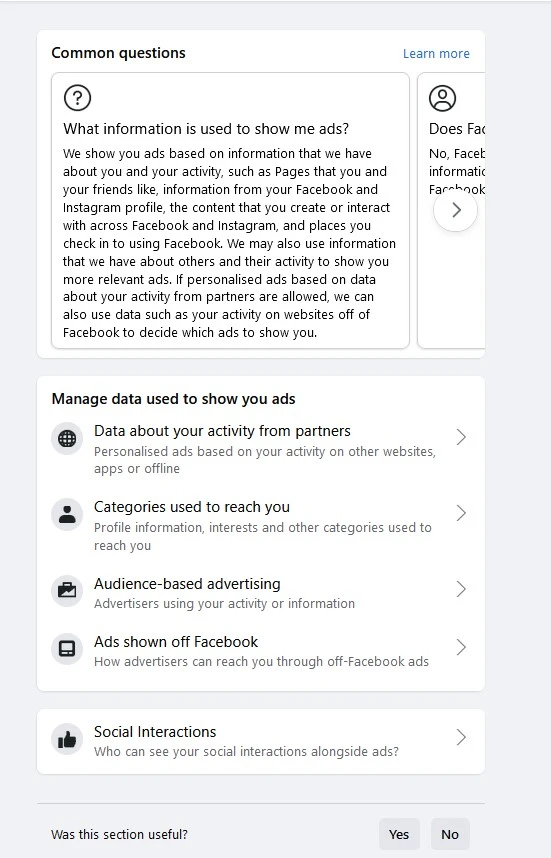Expand chevron next to Audience-based advertising
The image size is (551, 858).
click(x=461, y=589)
